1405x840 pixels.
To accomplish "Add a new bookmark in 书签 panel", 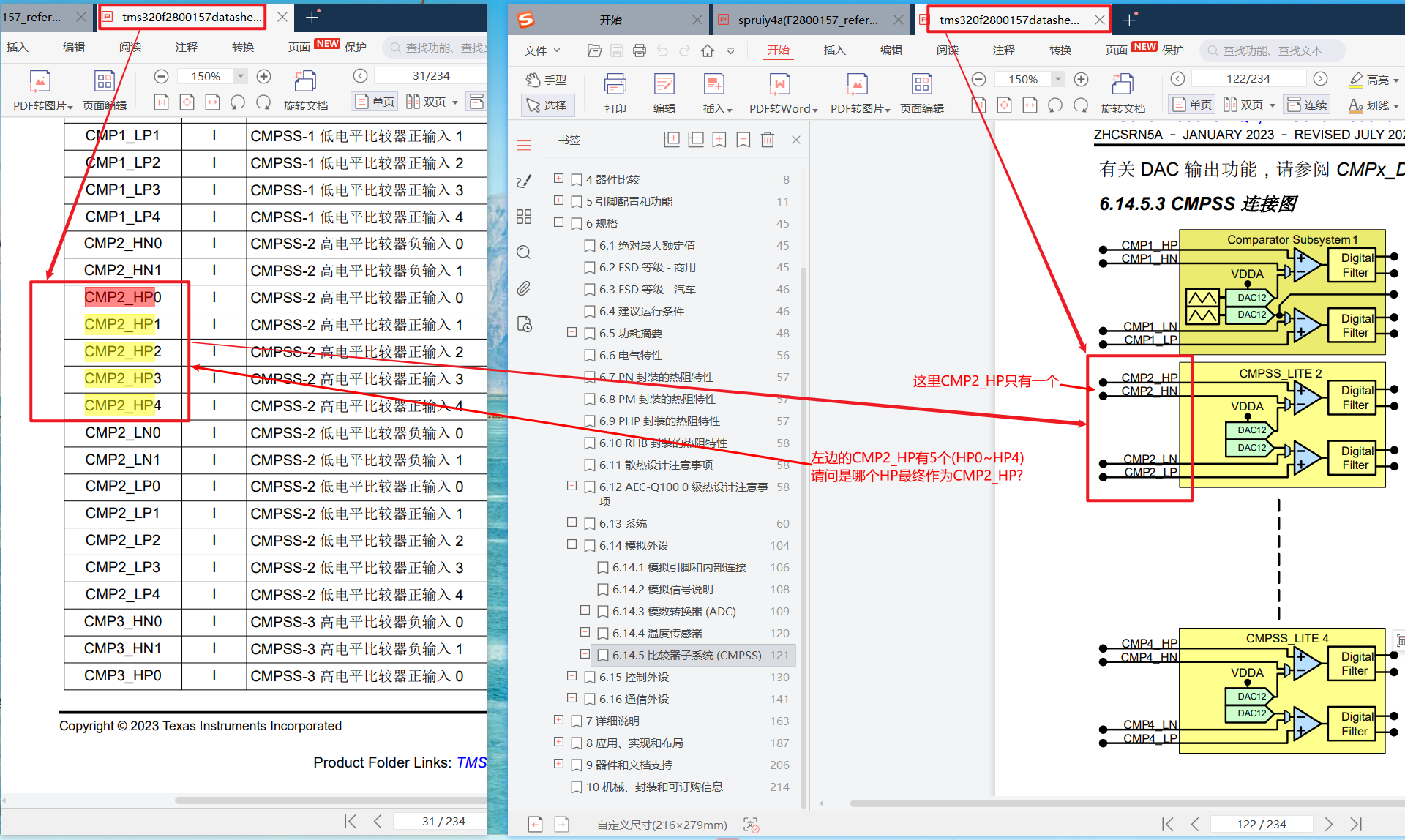I will click(720, 140).
